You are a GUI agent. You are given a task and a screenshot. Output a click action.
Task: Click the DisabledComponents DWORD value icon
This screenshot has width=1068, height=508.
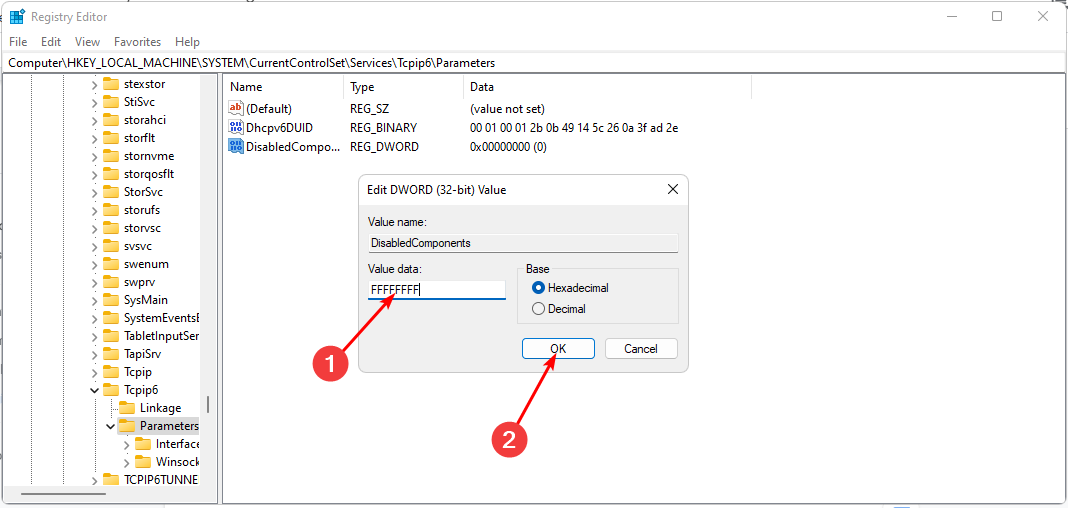(x=236, y=147)
